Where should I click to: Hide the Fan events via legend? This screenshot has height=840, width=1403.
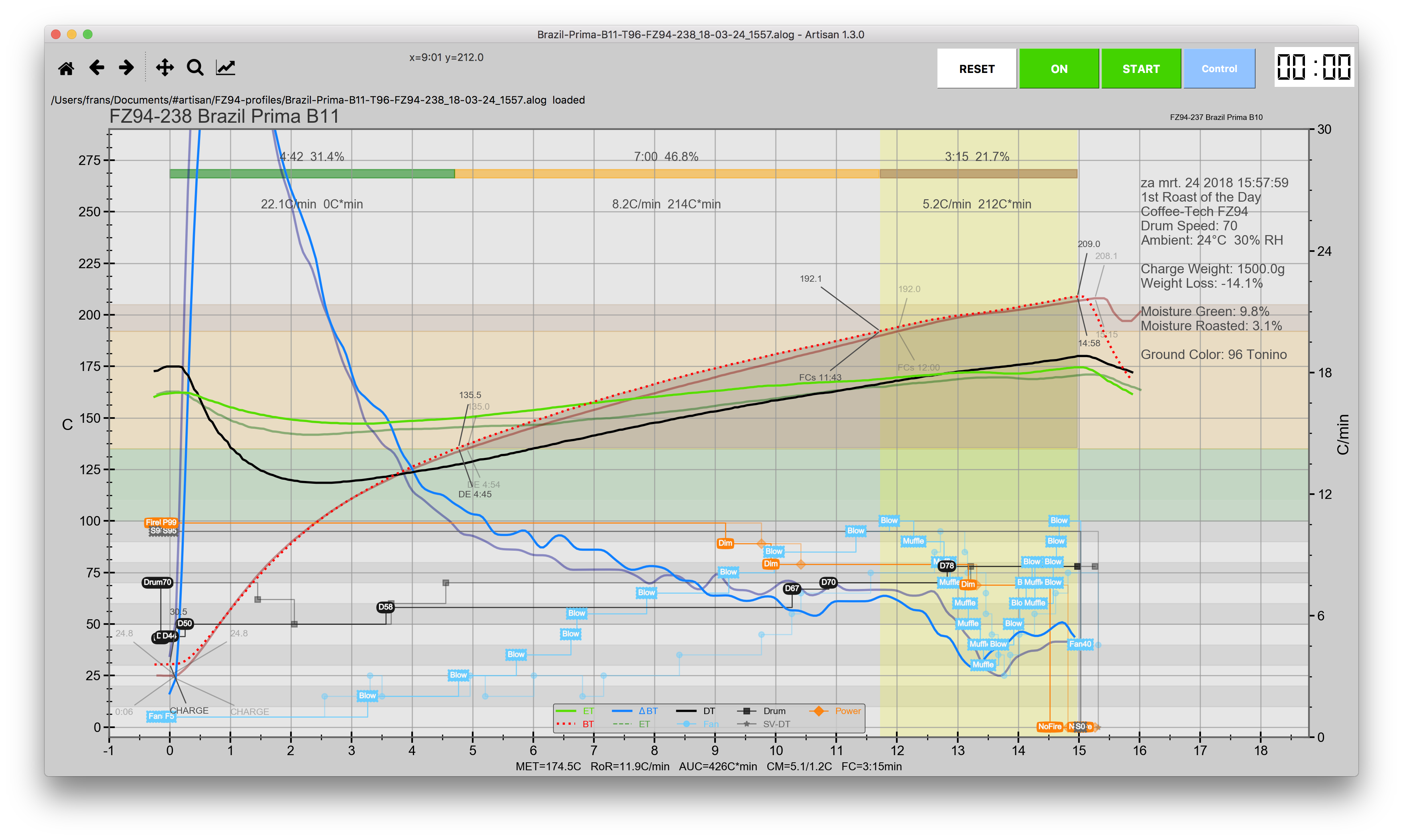(711, 724)
